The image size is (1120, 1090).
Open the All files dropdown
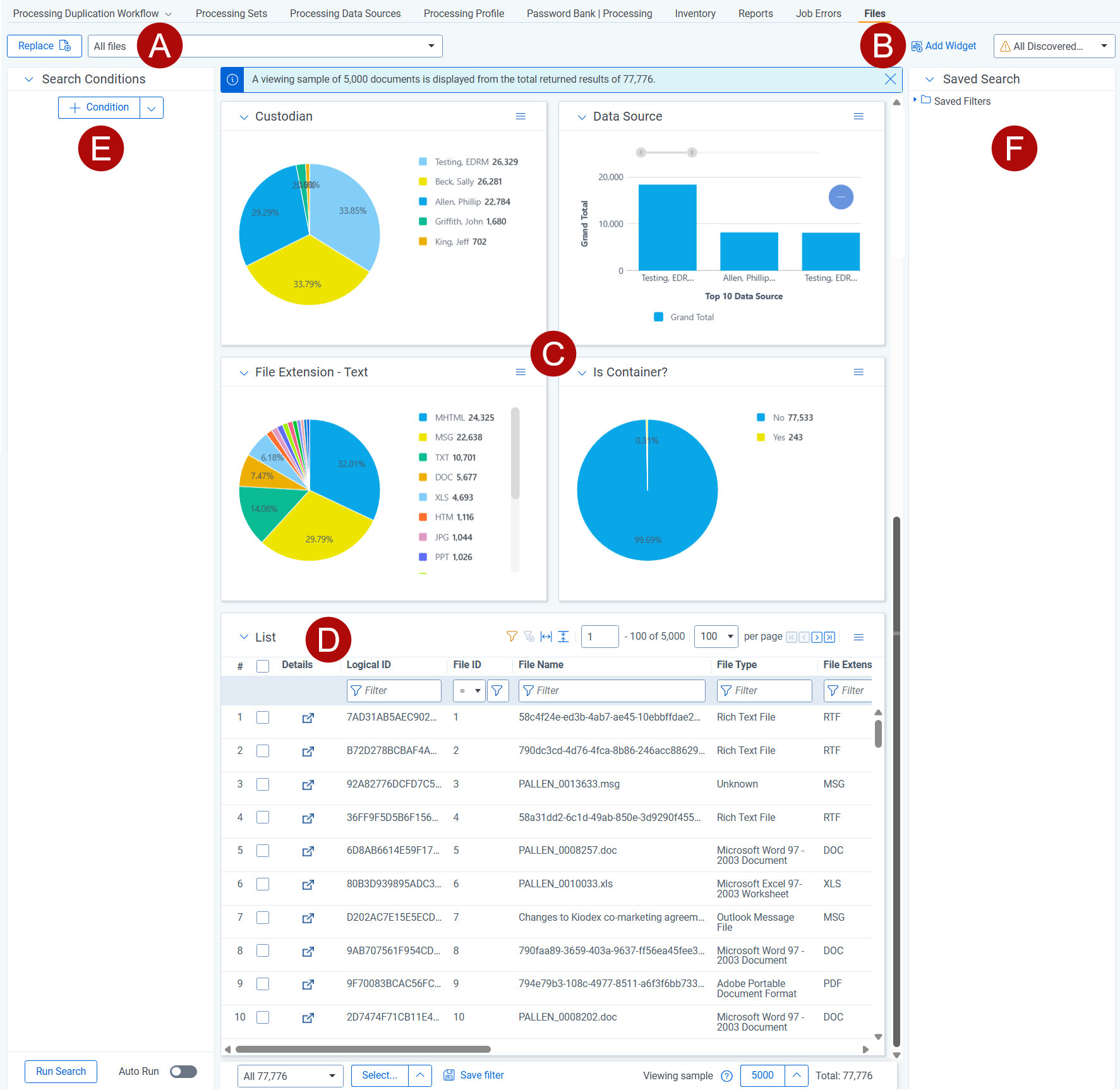265,46
